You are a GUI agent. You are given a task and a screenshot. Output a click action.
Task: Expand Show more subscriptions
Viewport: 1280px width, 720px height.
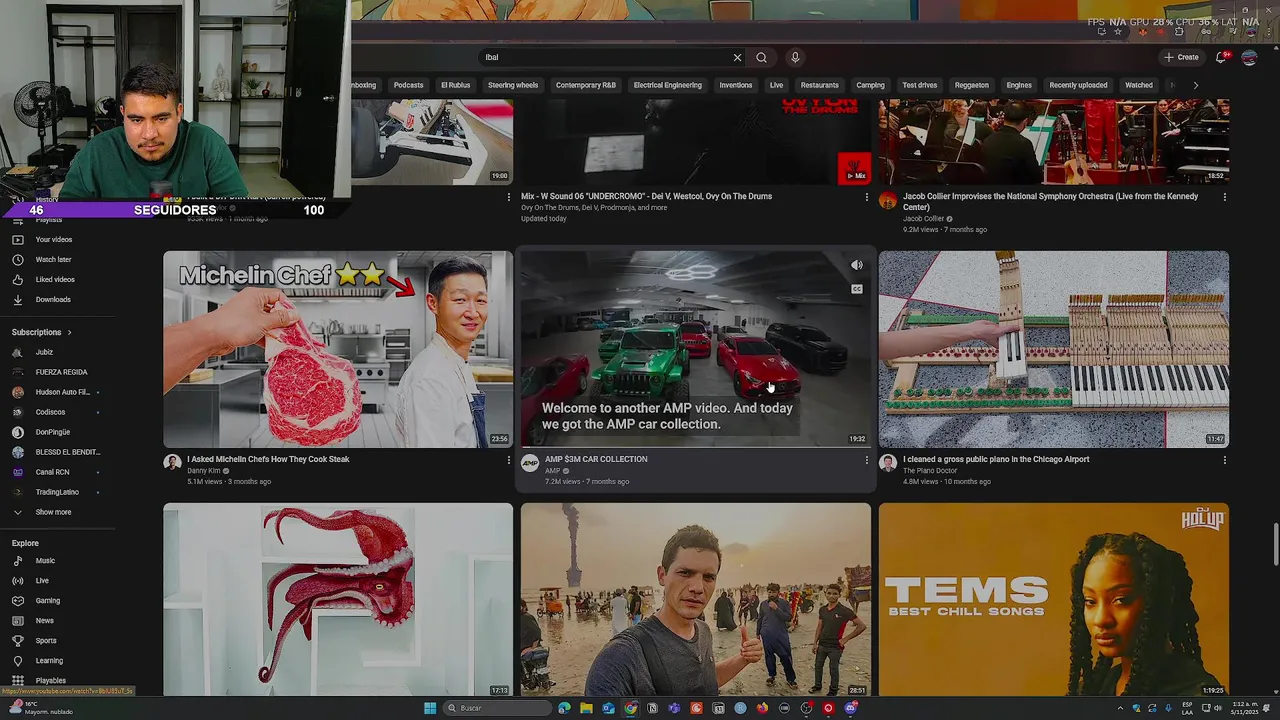(x=53, y=512)
